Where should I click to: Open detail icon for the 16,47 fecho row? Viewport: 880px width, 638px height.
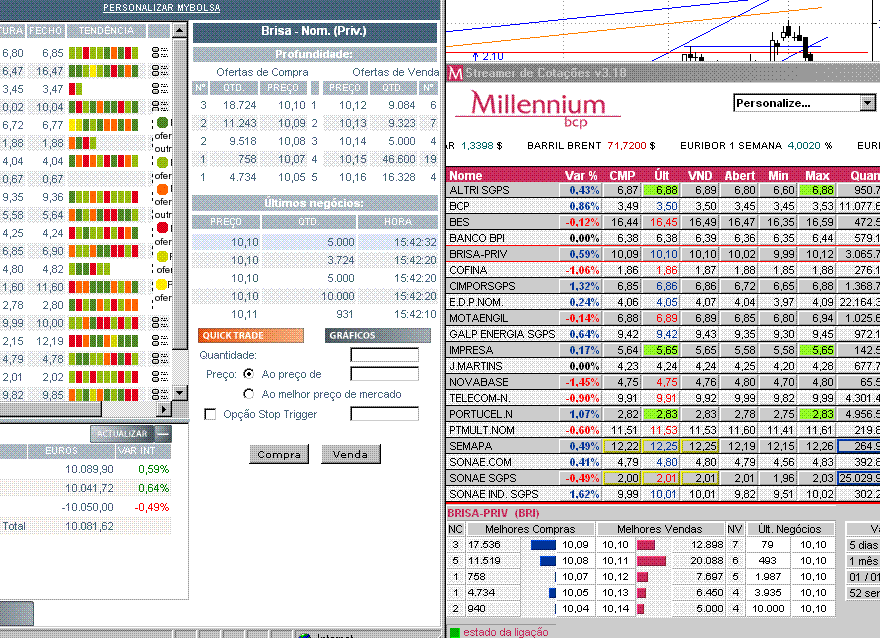point(160,71)
